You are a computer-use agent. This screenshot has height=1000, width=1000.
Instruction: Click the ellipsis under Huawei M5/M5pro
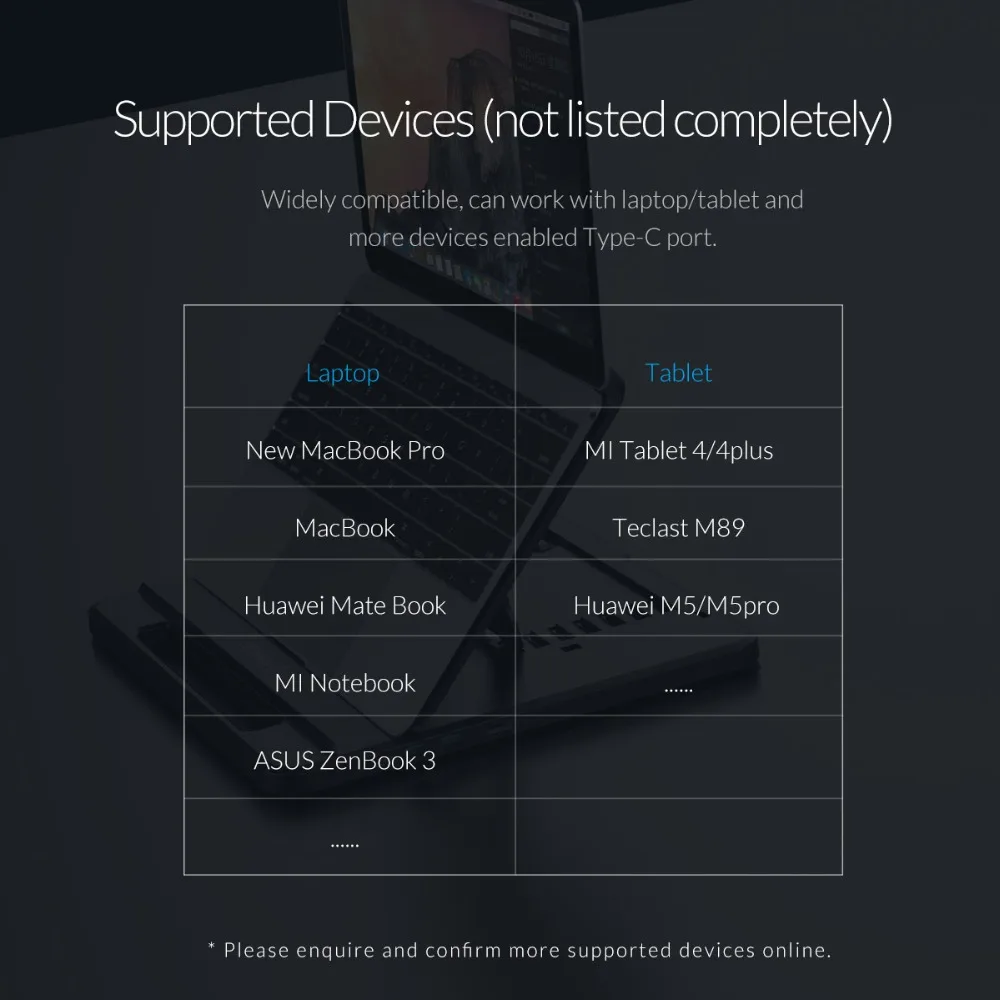point(679,690)
